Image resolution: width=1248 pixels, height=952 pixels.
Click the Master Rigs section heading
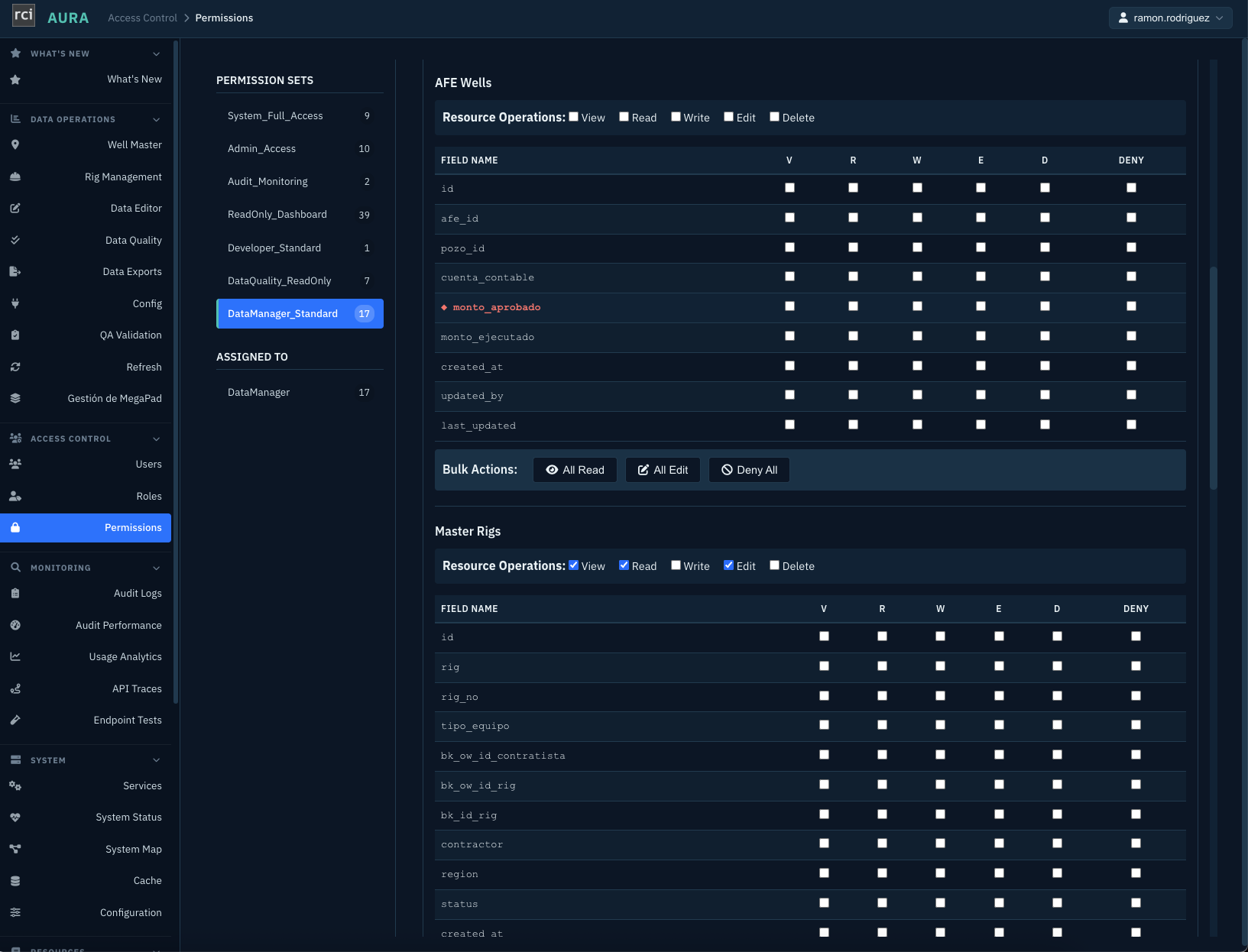(x=468, y=531)
